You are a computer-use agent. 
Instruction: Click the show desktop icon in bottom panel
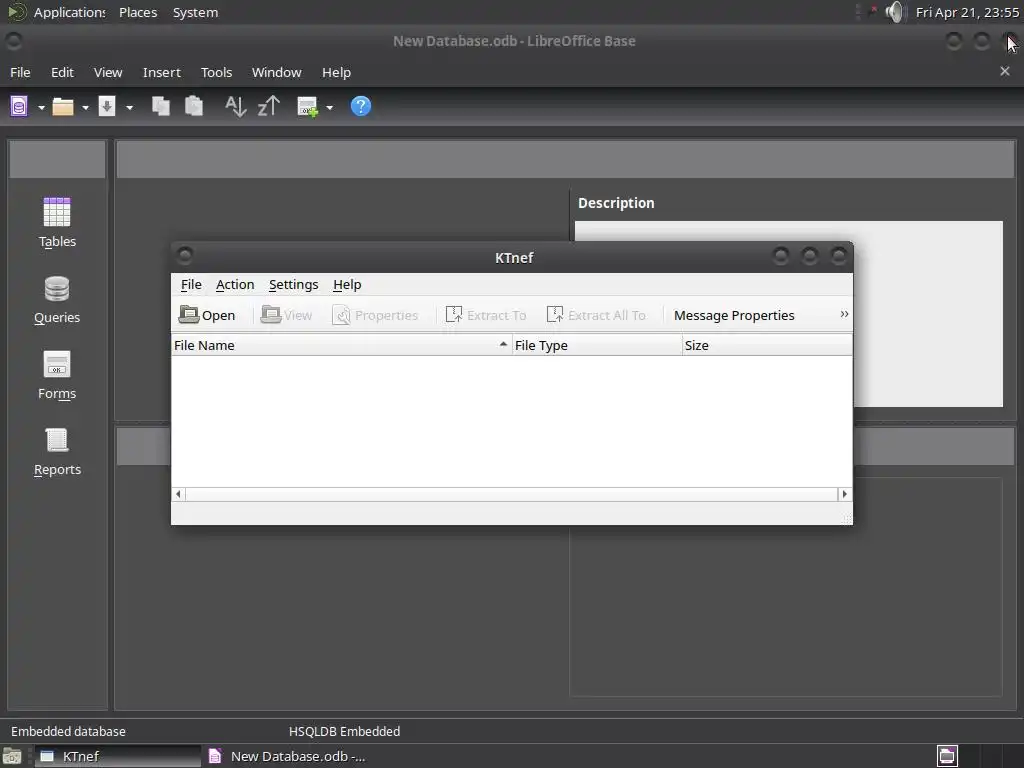click(12, 757)
